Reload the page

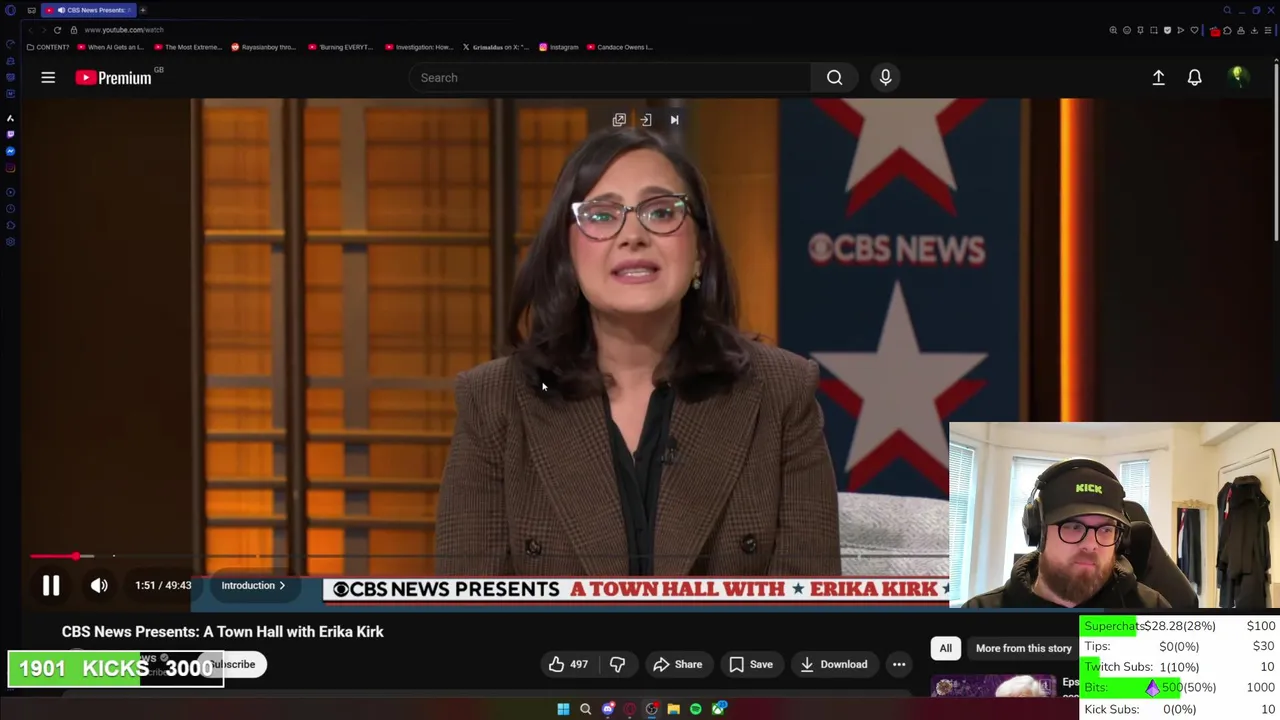click(57, 30)
